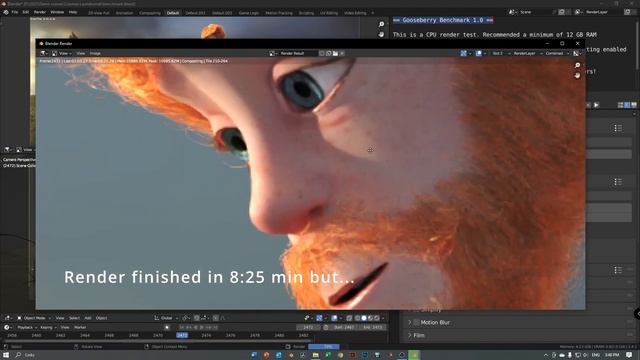Screen dimensions: 640x360
Task: Click the pan hand icon in background 3D viewport
Action: [x=381, y=35]
